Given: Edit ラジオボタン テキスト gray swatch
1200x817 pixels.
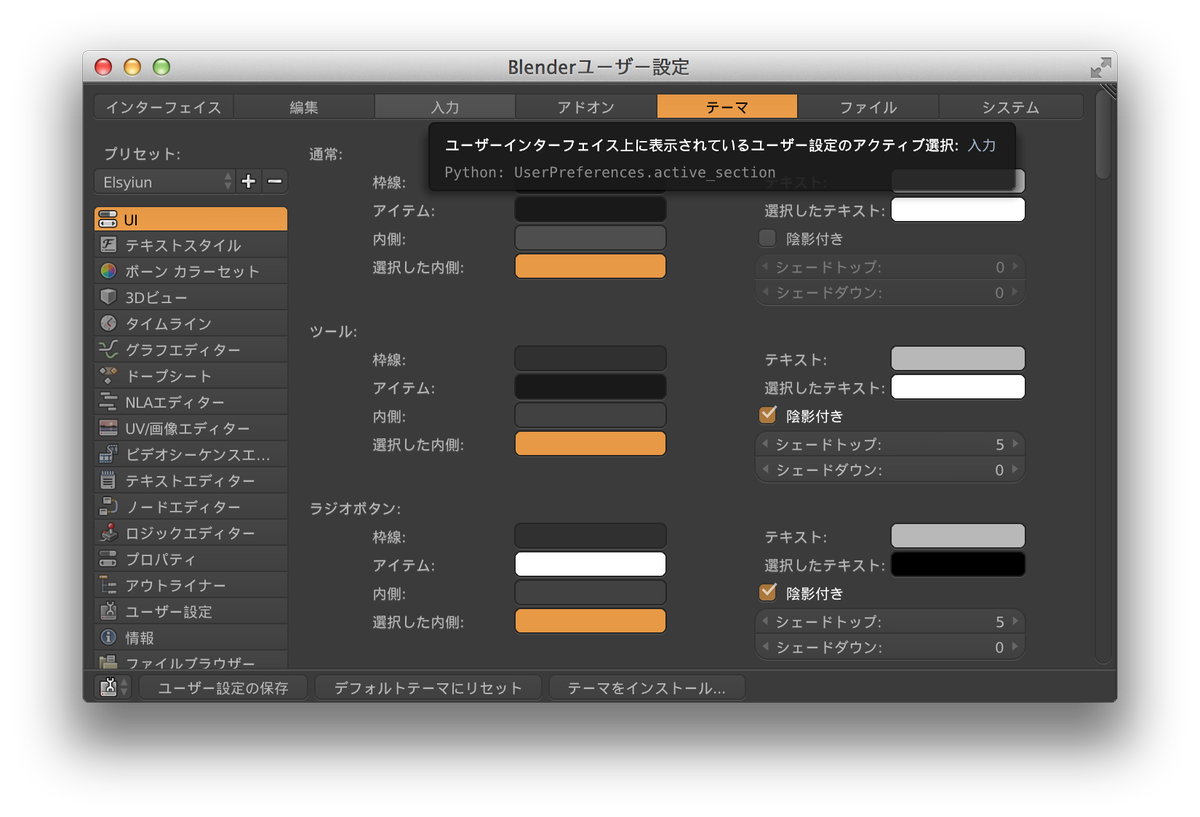Looking at the screenshot, I should (x=958, y=536).
